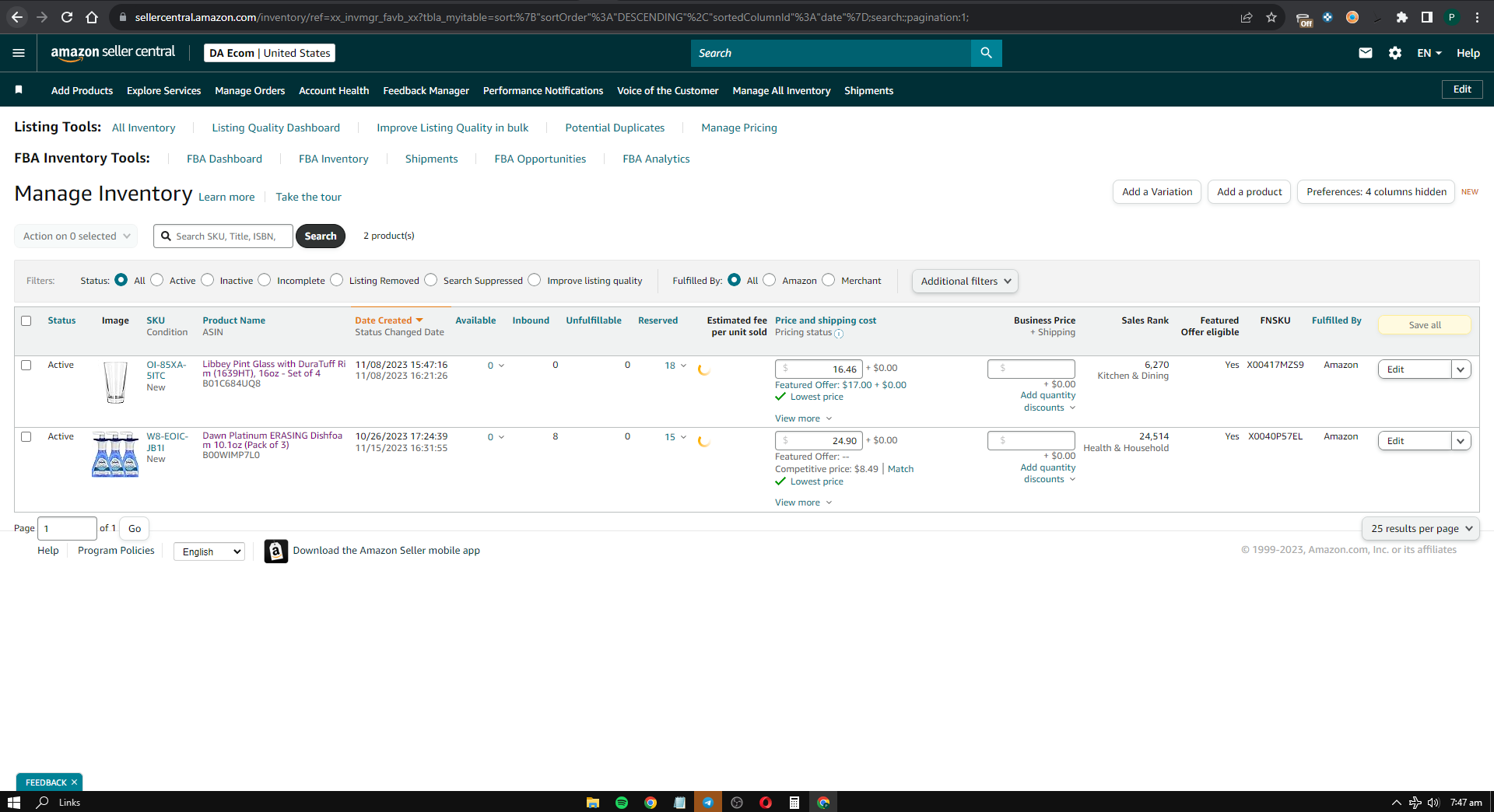Screen dimensions: 1494x812
Task: Expand View more for Libbey row
Action: click(x=803, y=418)
